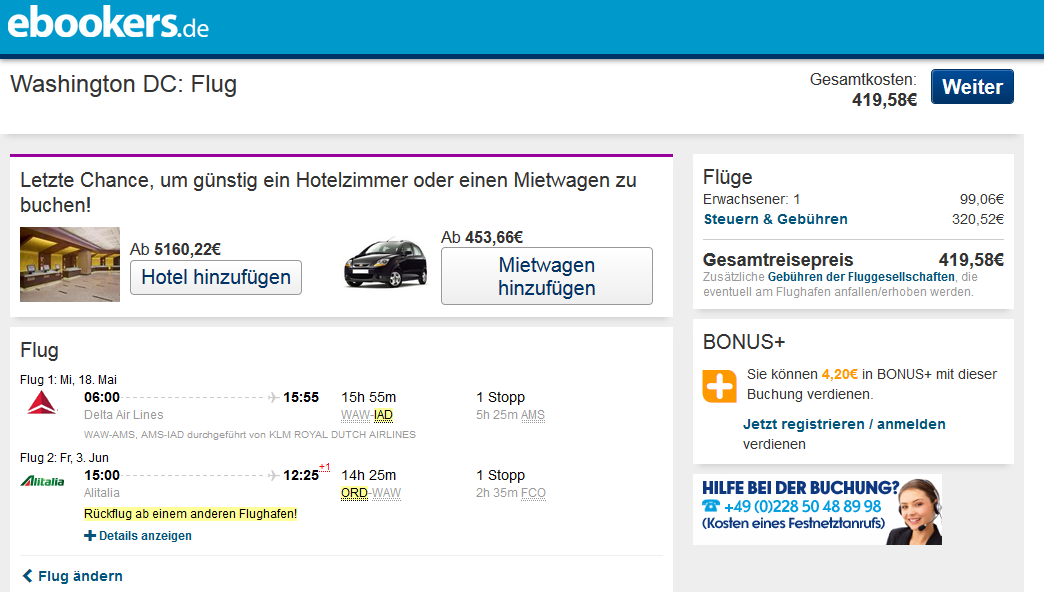
Task: Go back via Flug ändern link
Action: 81,576
